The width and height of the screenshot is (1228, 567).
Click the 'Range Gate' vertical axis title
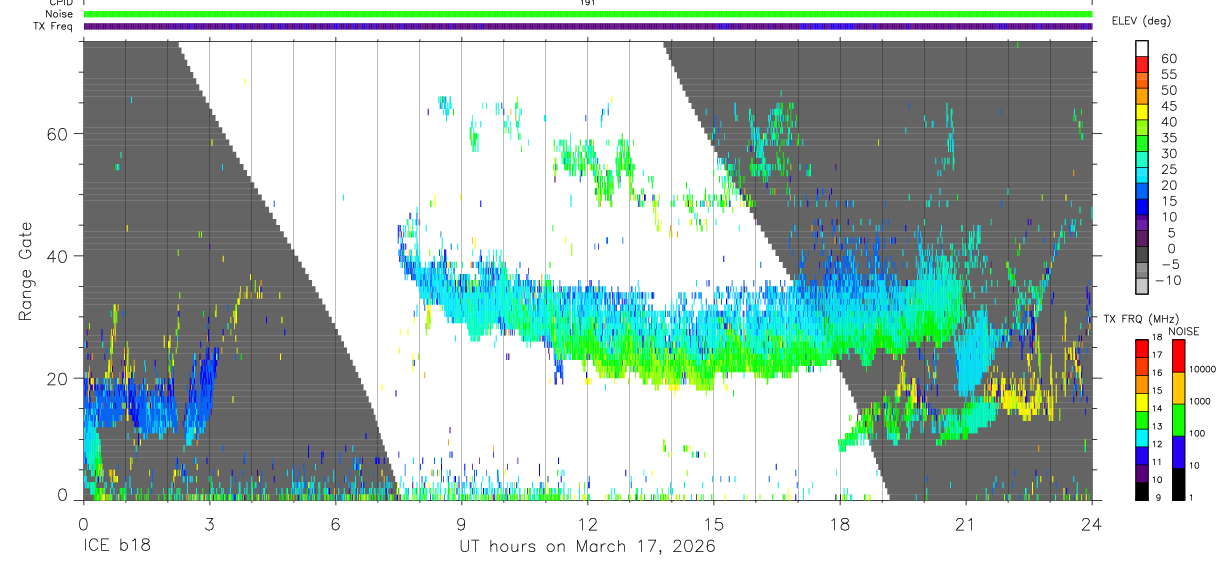[x=25, y=271]
